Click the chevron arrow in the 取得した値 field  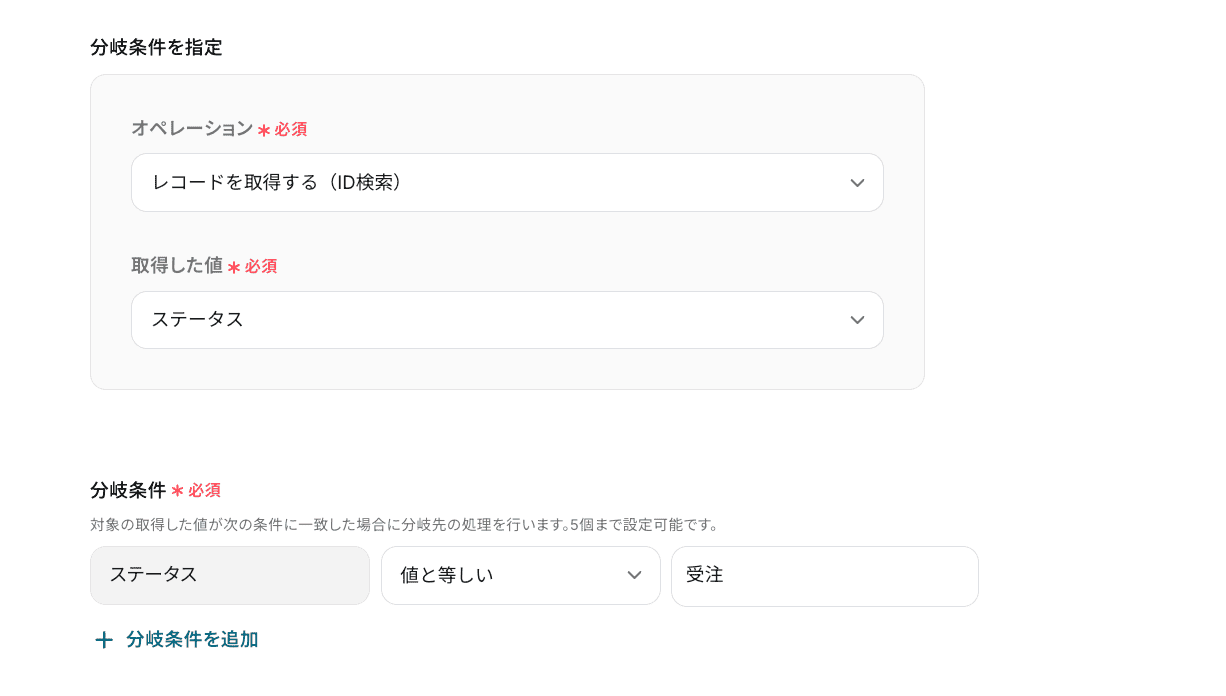point(857,320)
